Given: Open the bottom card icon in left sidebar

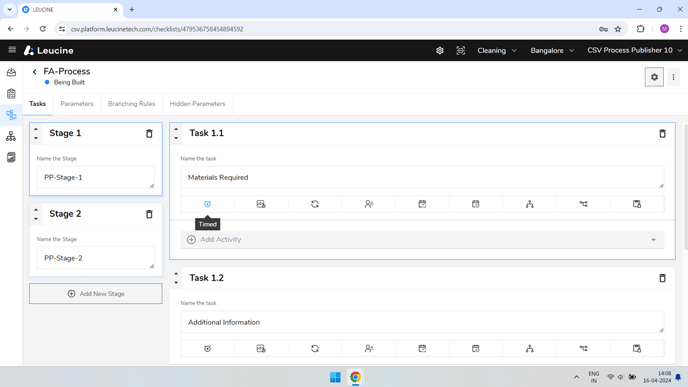Looking at the screenshot, I should 11,157.
